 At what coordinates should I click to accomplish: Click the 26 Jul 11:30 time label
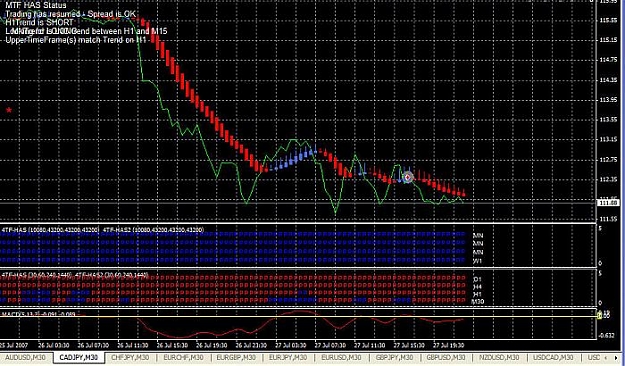[x=133, y=345]
